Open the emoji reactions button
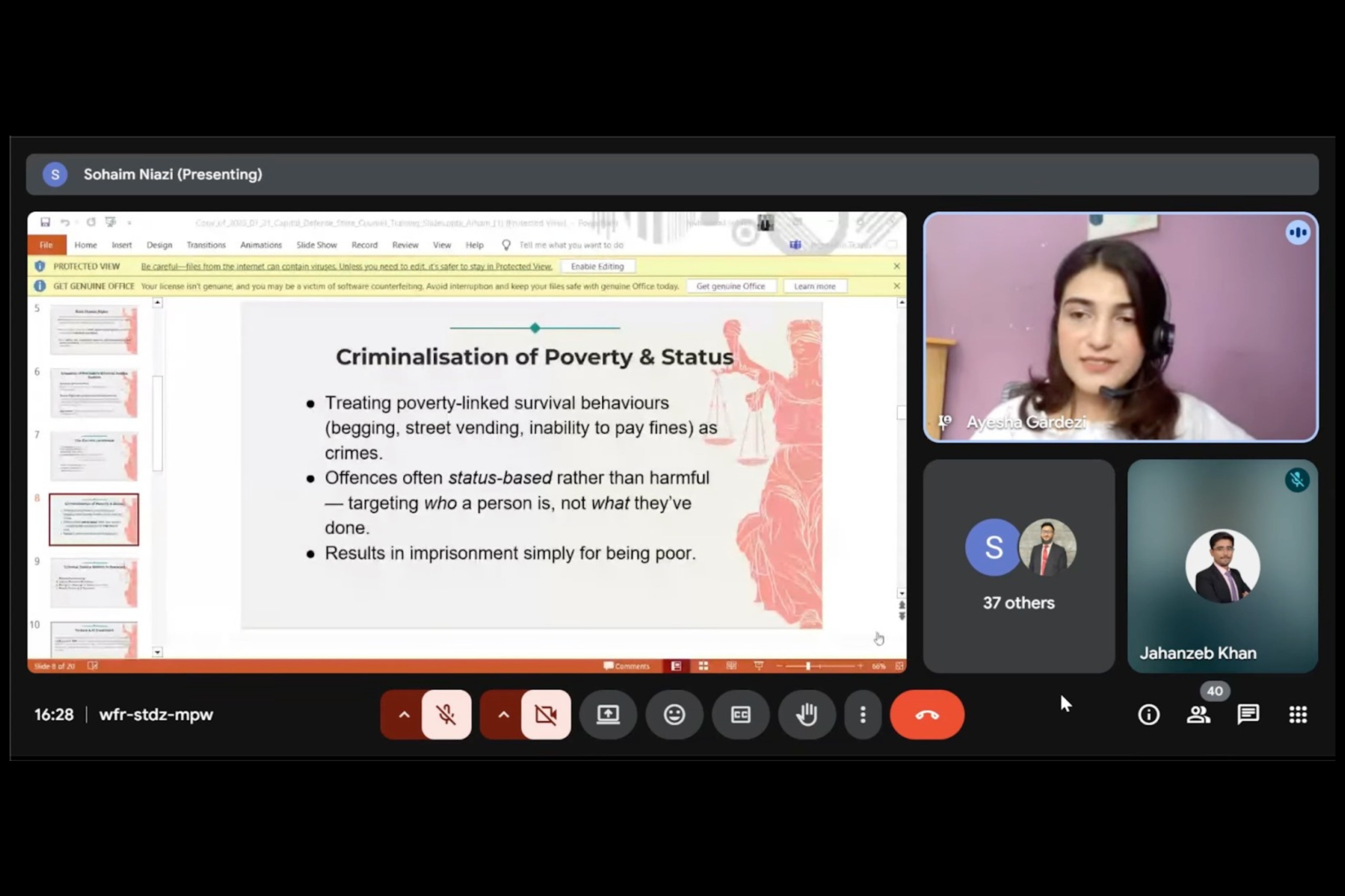The height and width of the screenshot is (896, 1345). (x=674, y=714)
